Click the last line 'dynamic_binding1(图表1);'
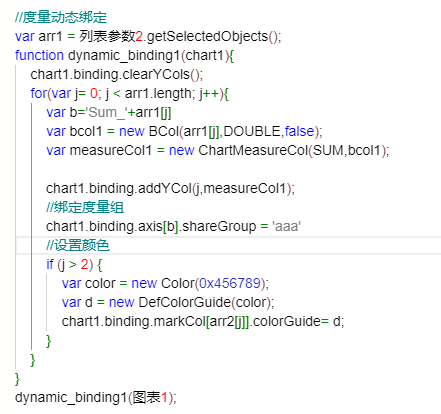Image resolution: width=441 pixels, height=414 pixels. (96, 398)
